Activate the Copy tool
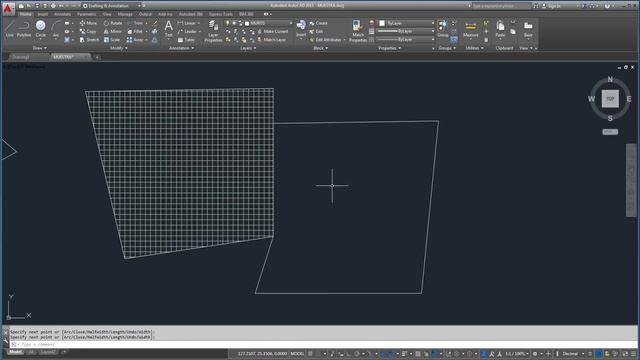 click(x=88, y=31)
